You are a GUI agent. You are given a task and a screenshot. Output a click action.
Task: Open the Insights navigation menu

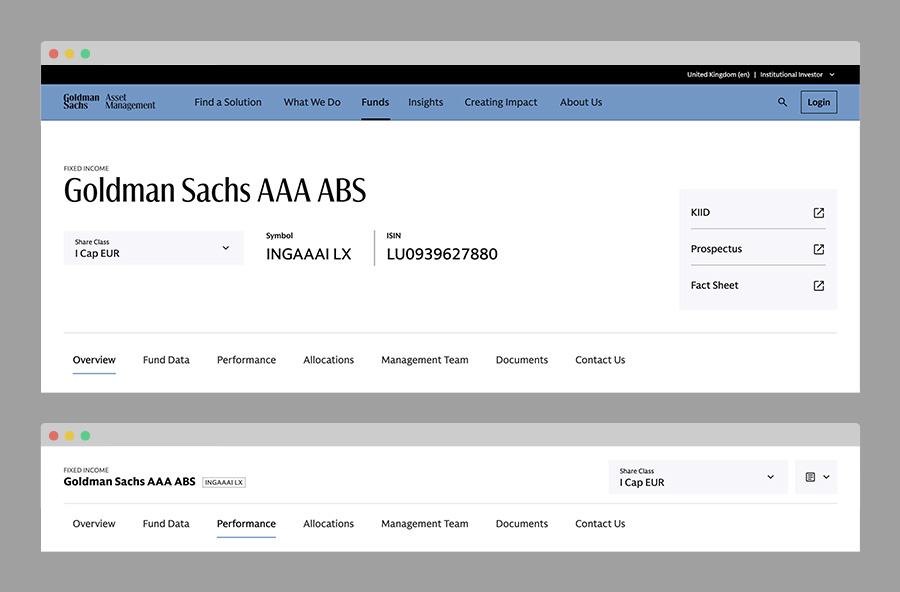click(425, 102)
